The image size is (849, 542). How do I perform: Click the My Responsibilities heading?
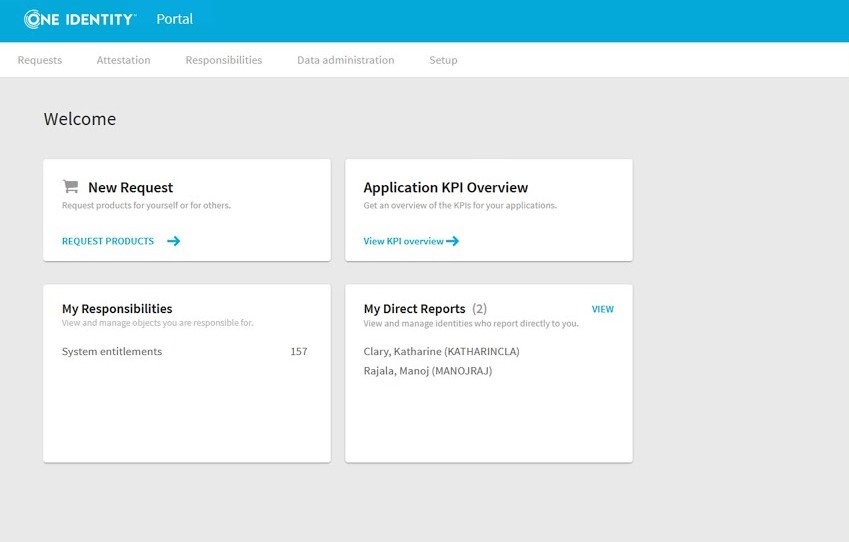tap(117, 309)
